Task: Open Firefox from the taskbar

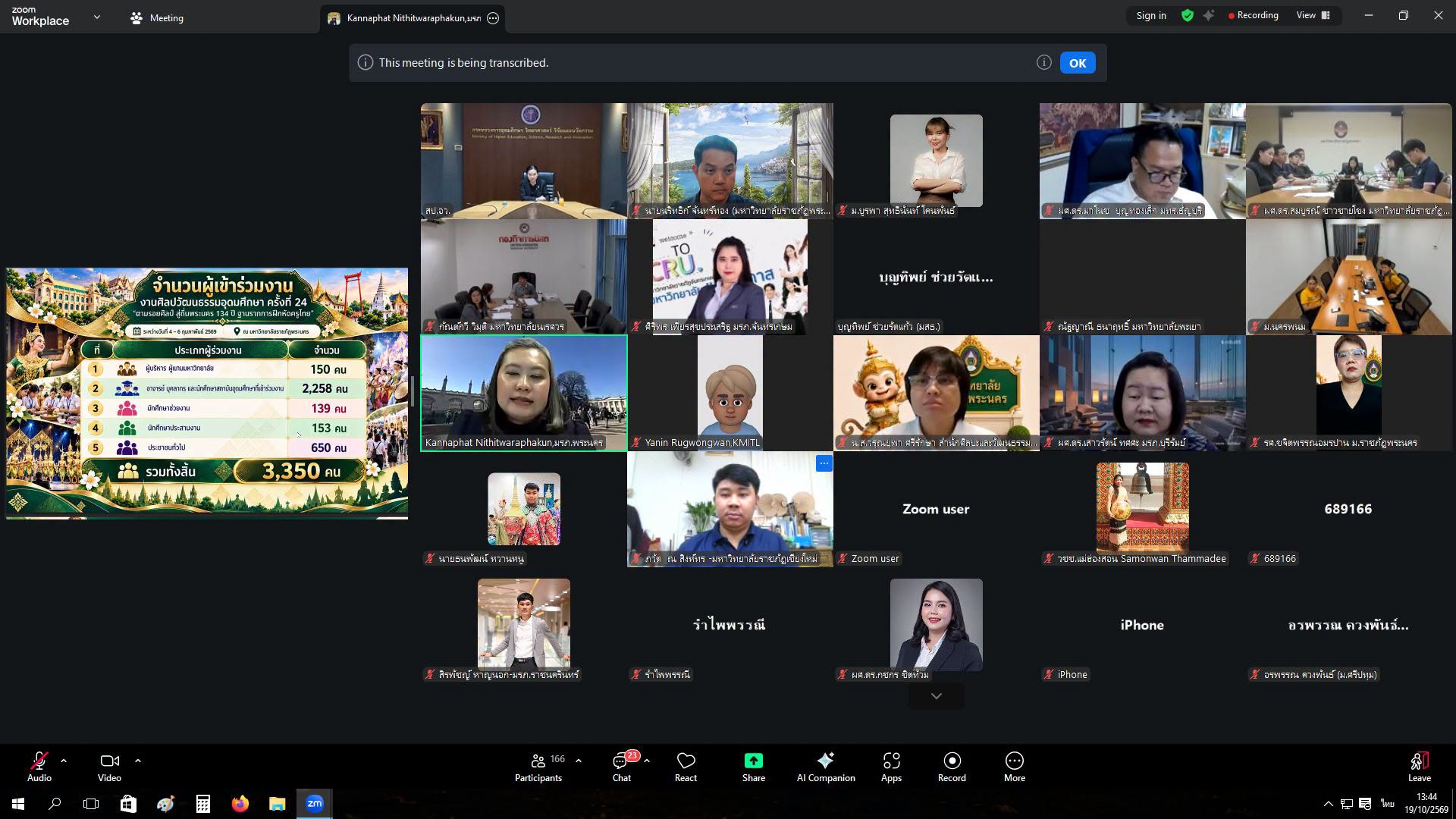Action: [240, 804]
